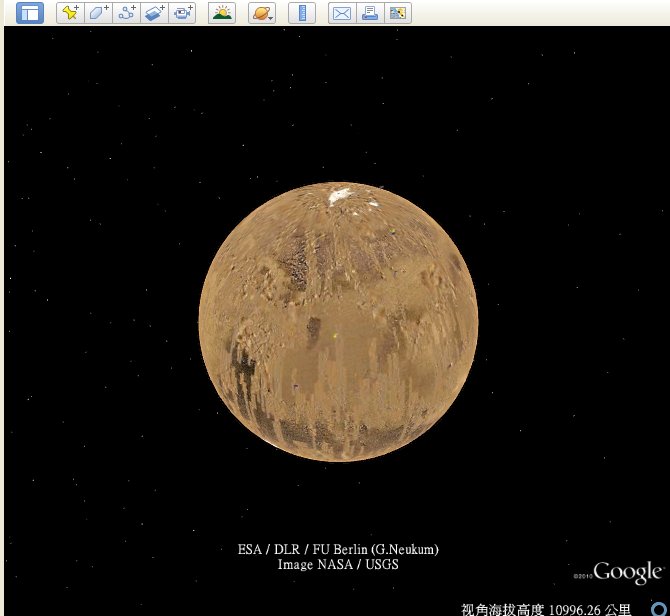This screenshot has width=670, height=616.
Task: Click the eye altitude readout in status bar
Action: [x=546, y=608]
